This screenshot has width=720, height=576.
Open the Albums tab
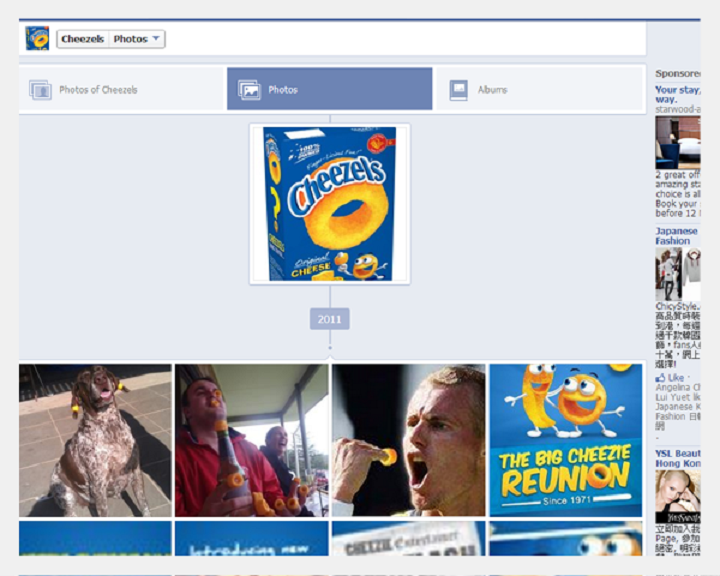(539, 89)
